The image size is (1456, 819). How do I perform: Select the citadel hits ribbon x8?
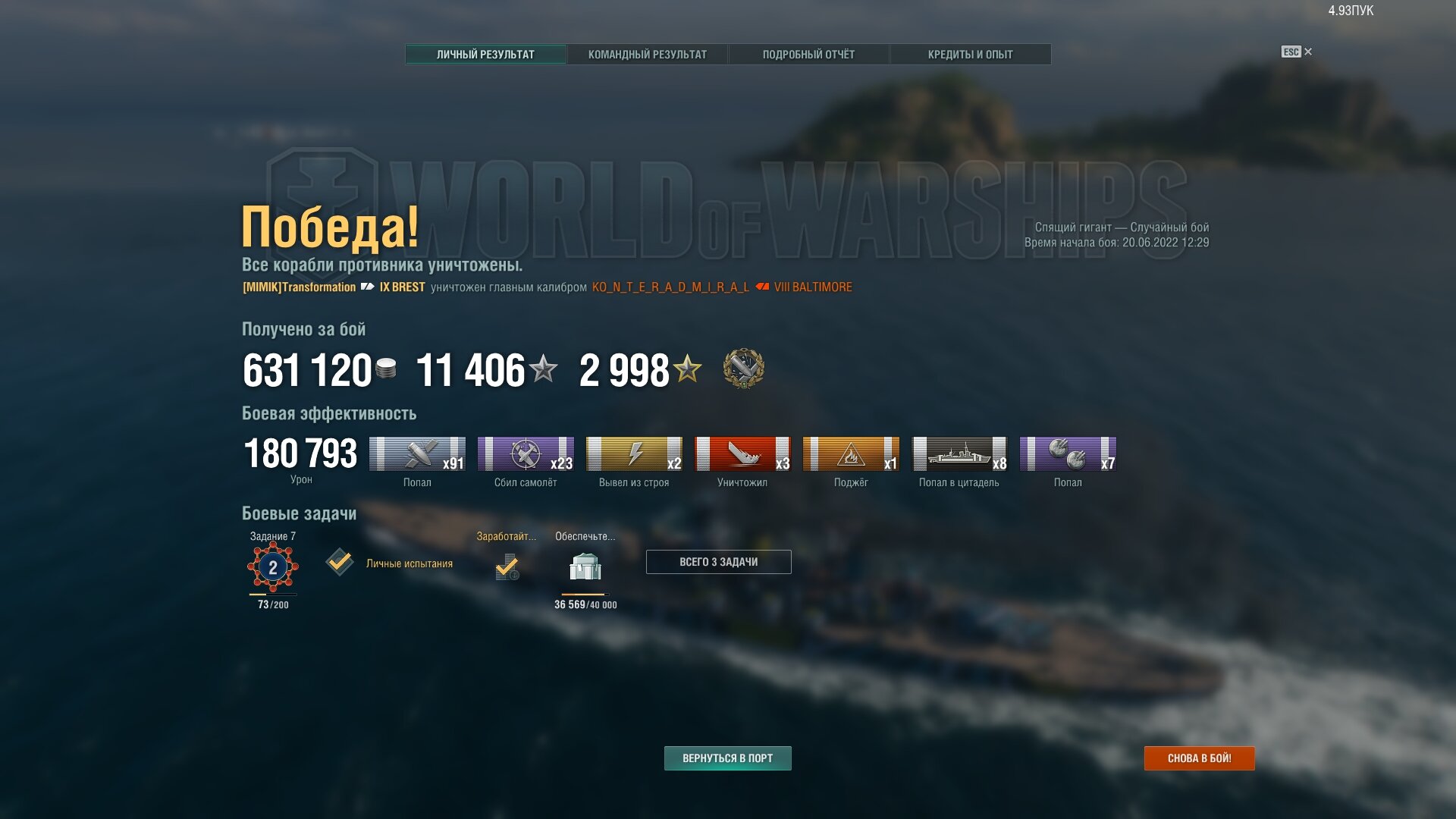959,453
